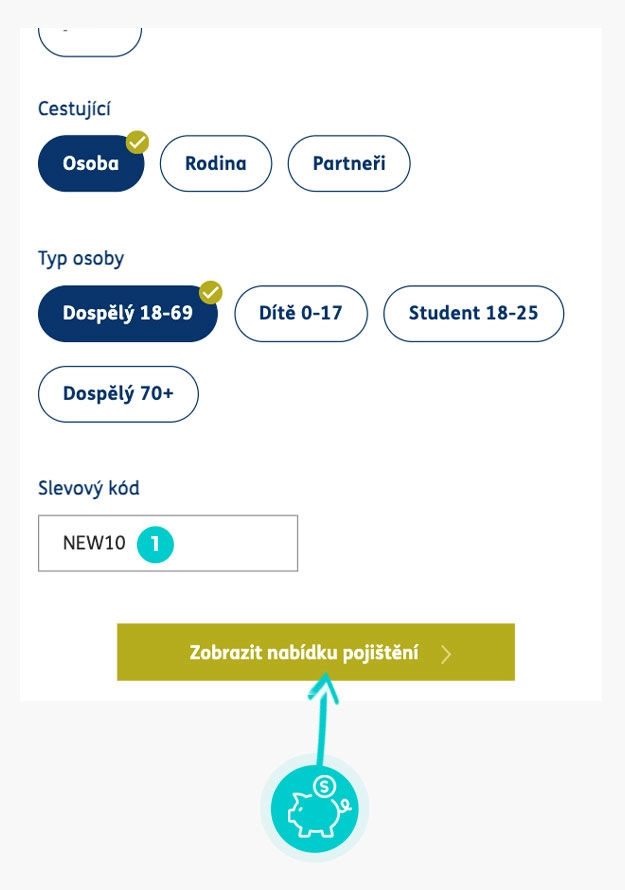This screenshot has height=890, width=625.
Task: Click the Slevový kód label text
Action: (x=89, y=488)
